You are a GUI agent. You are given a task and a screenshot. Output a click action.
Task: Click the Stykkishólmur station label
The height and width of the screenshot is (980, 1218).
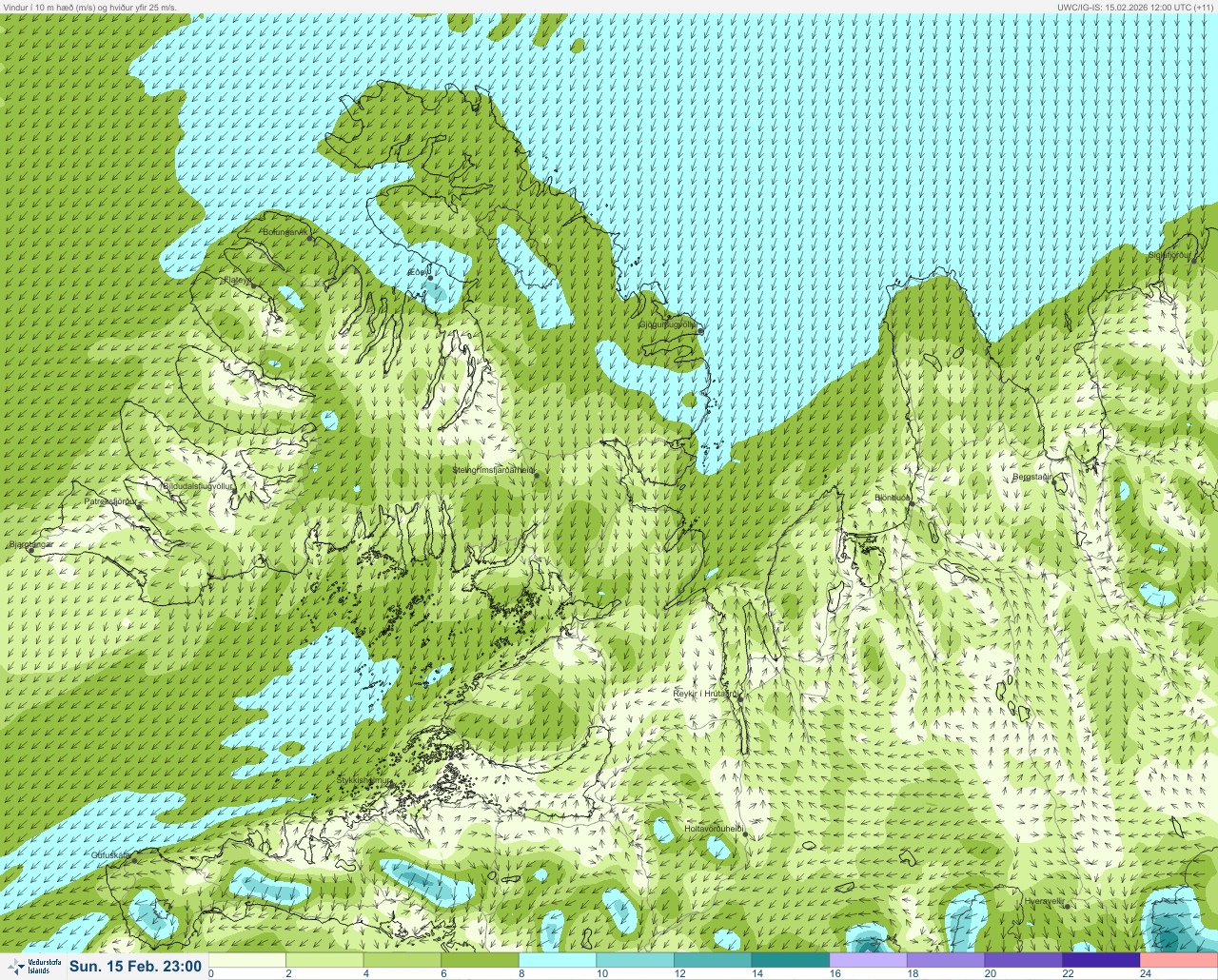click(363, 780)
